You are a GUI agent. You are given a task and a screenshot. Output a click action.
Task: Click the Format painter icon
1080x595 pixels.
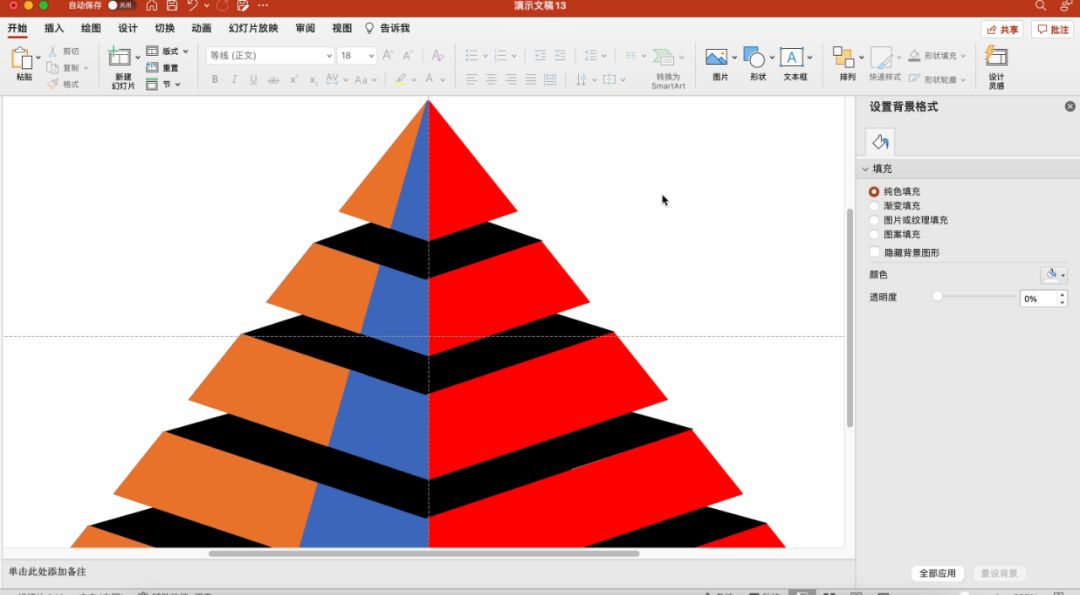(52, 84)
